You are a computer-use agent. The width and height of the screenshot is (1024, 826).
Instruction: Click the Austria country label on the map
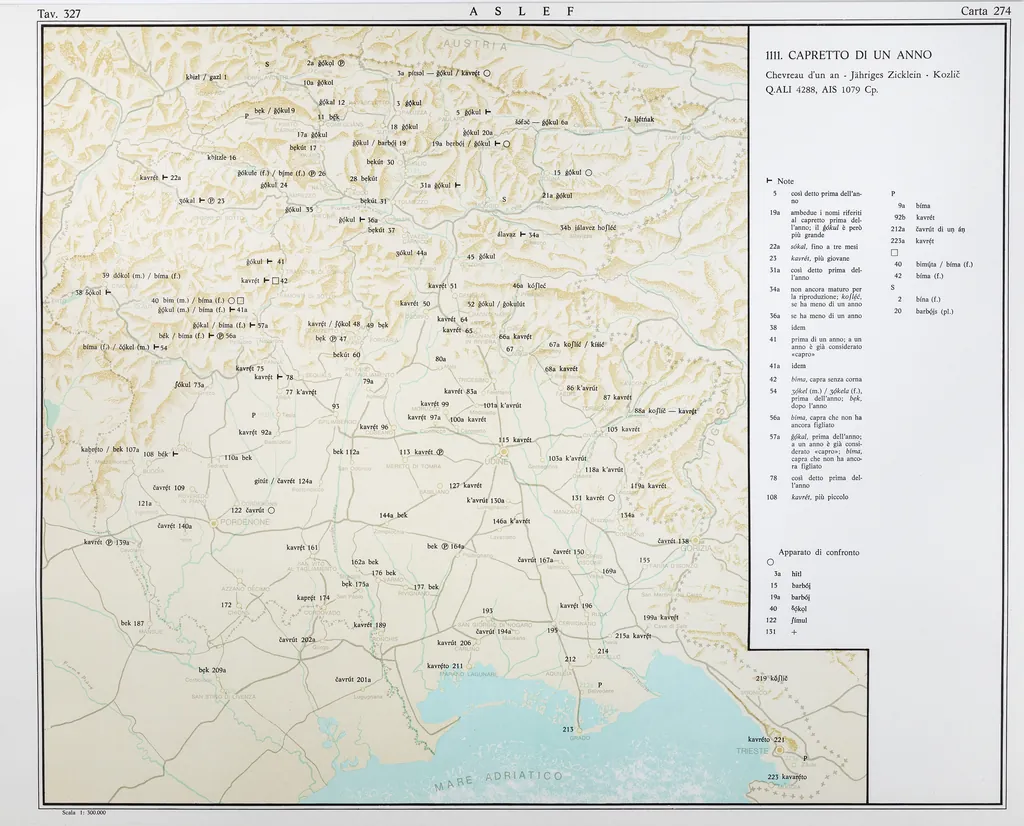[x=476, y=47]
